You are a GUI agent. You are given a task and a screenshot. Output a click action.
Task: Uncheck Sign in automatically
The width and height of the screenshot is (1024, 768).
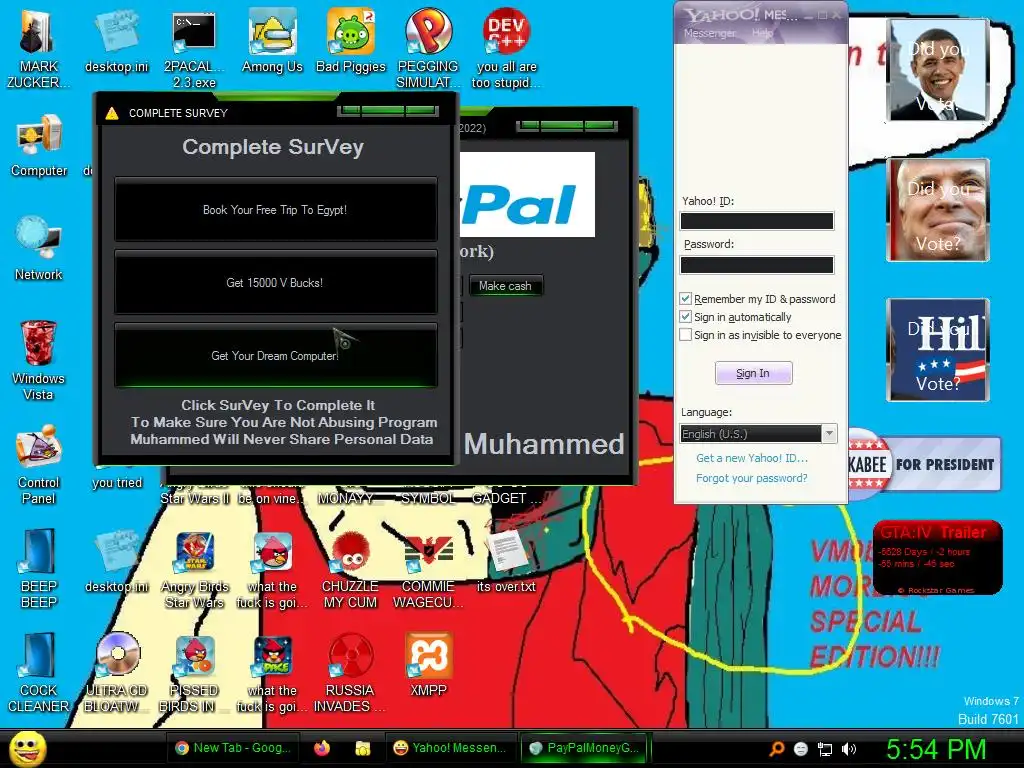(685, 317)
